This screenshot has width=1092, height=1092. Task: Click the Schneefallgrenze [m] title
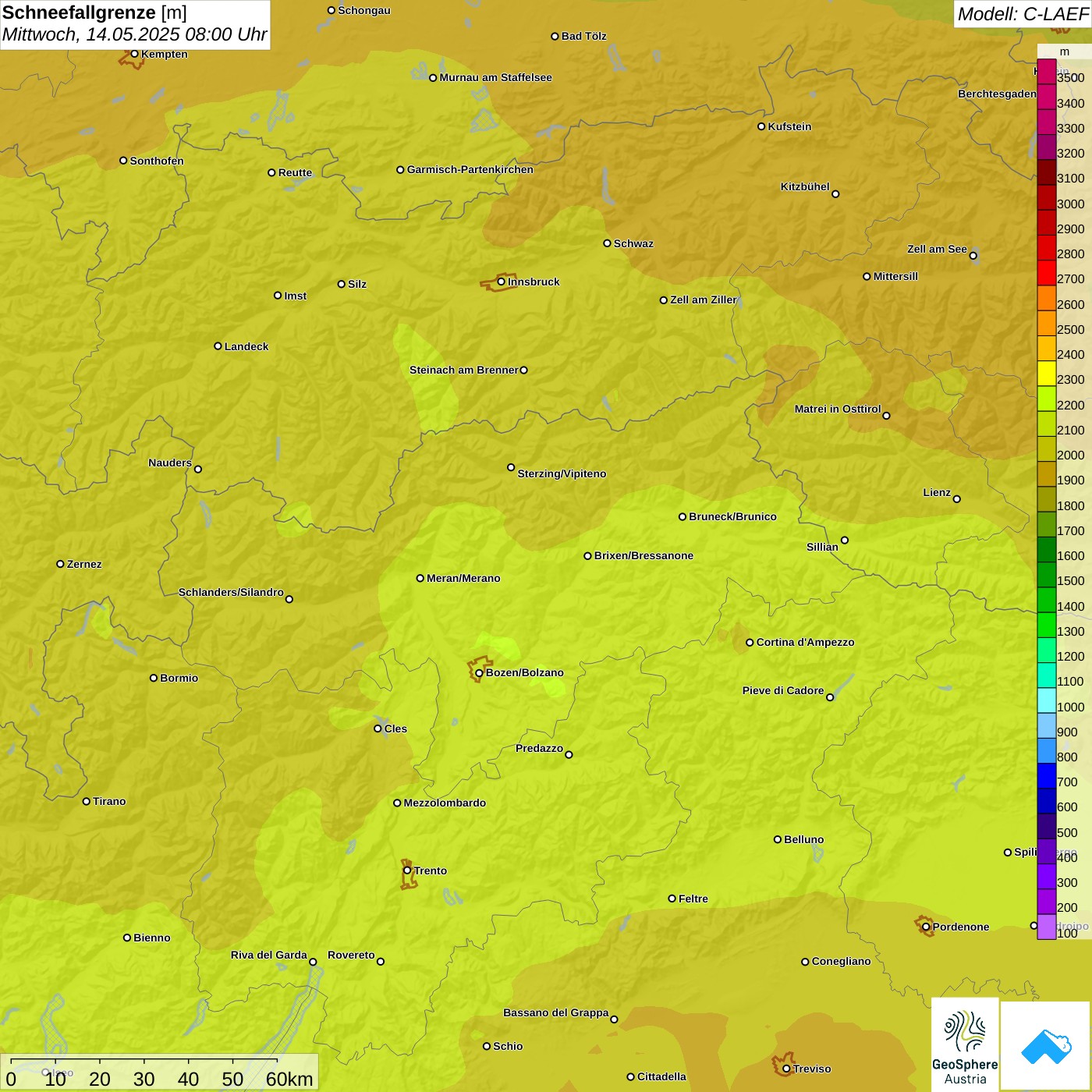click(94, 12)
